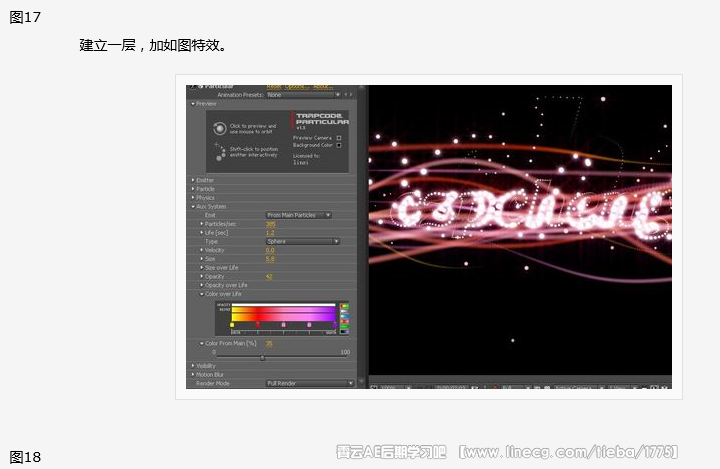Click the Options... link in the effect header

coord(296,86)
